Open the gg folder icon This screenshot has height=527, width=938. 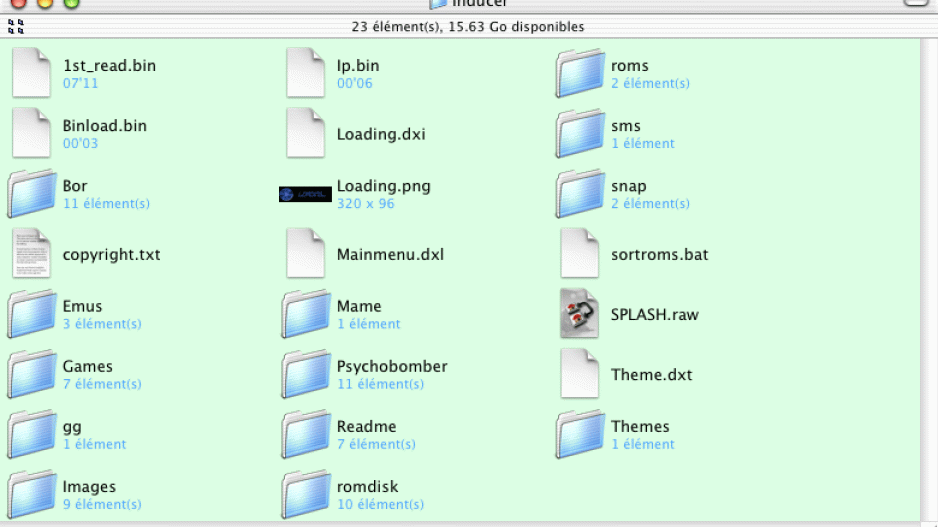click(x=32, y=434)
